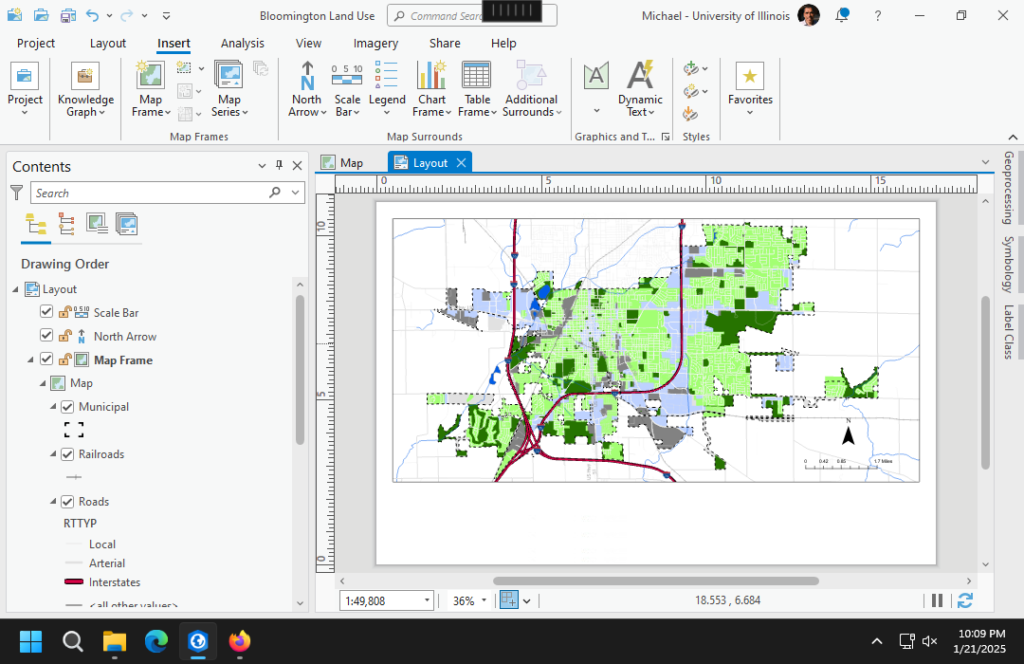
Task: Click the Interstates red line symbol
Action: coord(74,582)
